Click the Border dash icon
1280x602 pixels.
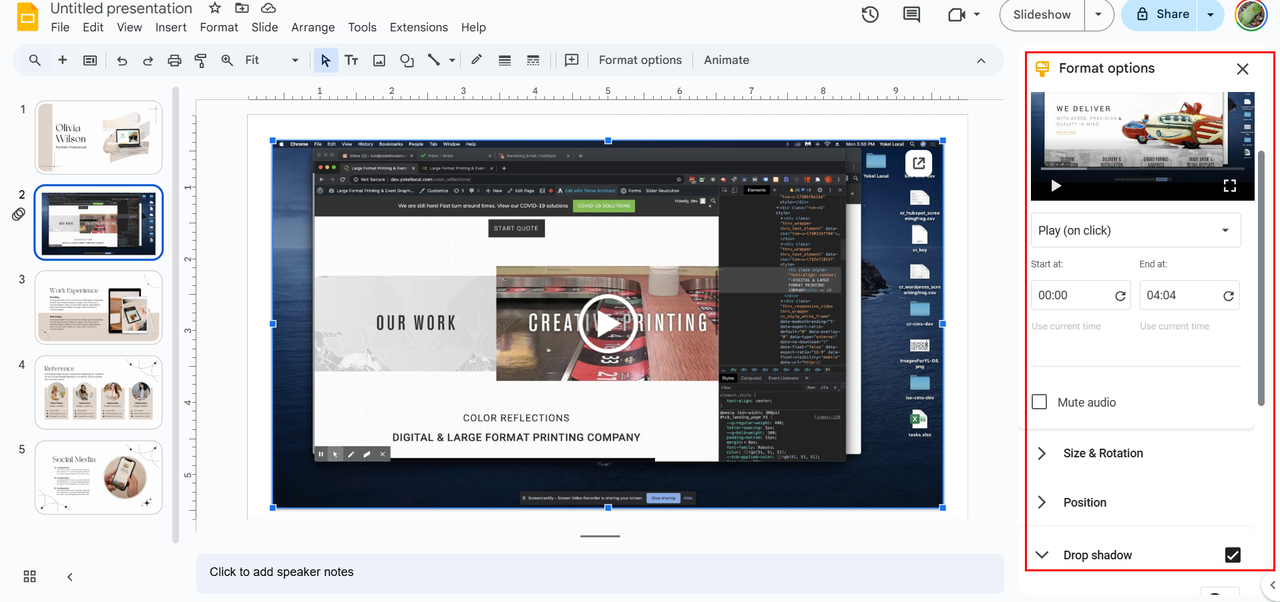pos(533,60)
